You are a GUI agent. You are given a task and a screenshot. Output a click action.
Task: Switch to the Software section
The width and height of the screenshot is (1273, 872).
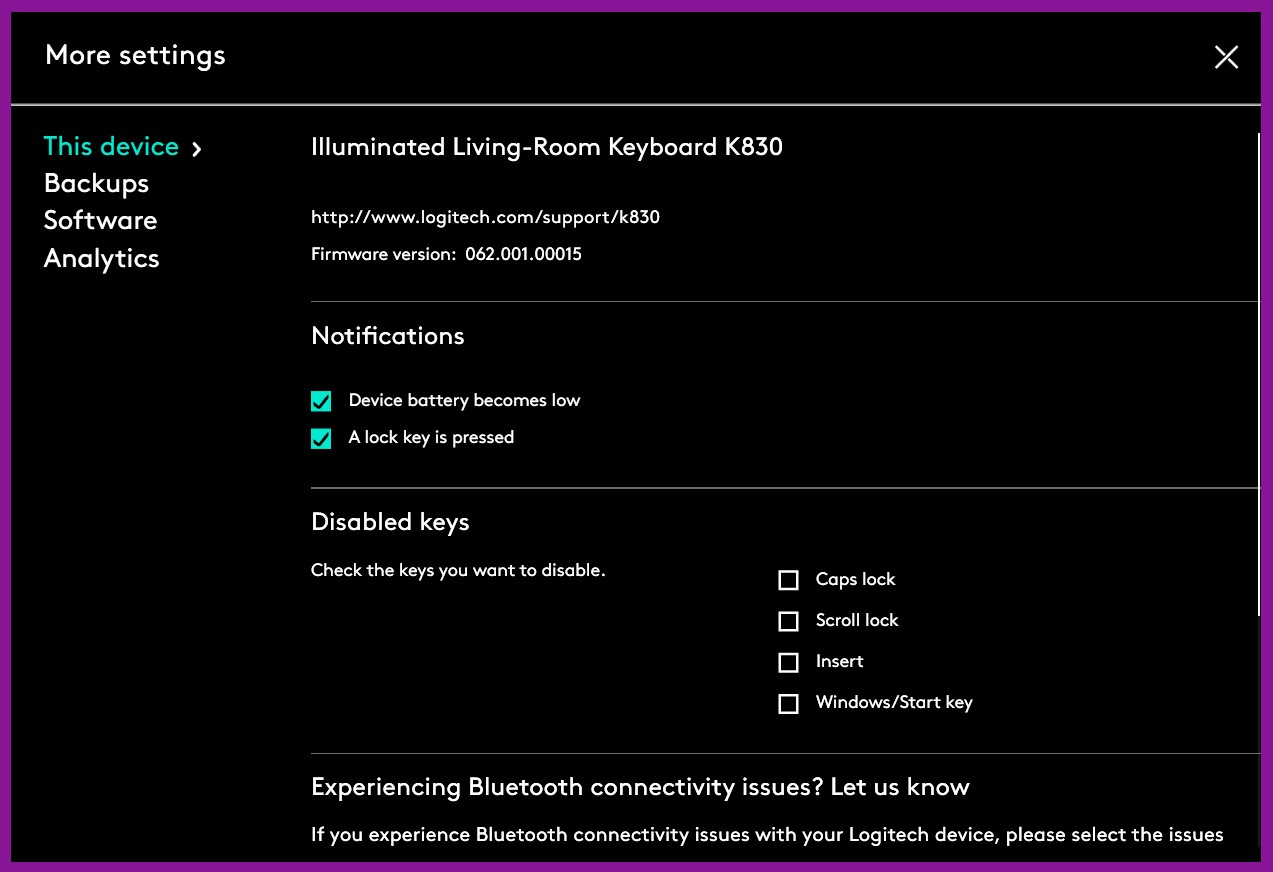point(100,221)
